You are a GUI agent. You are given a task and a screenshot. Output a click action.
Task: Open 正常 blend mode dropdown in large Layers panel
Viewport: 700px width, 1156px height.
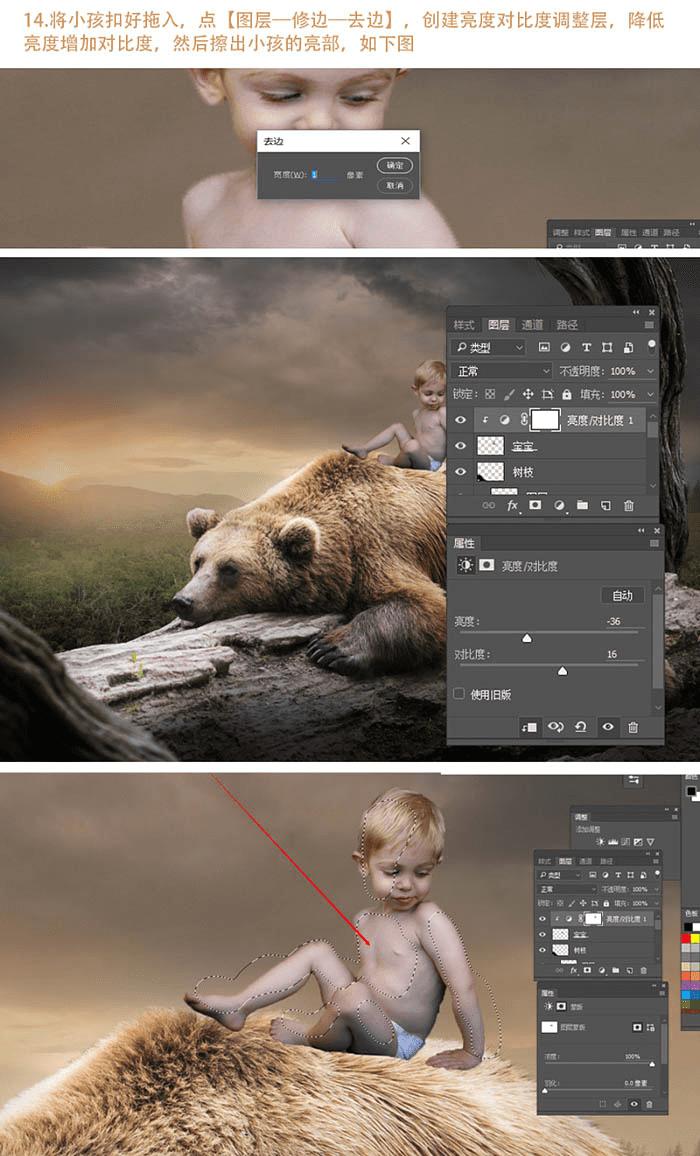[501, 371]
